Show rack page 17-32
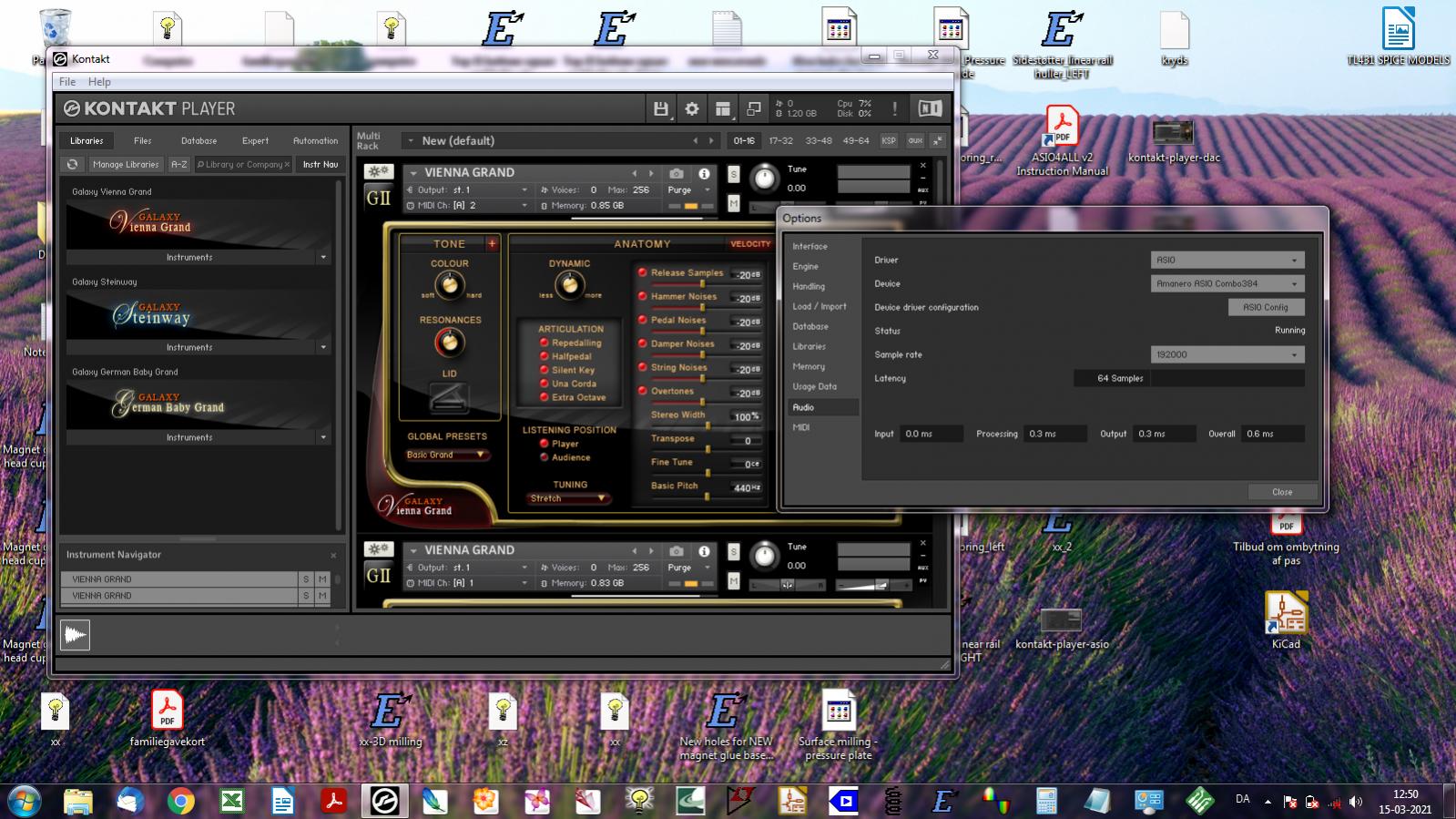The width and height of the screenshot is (1456, 819). (x=780, y=141)
